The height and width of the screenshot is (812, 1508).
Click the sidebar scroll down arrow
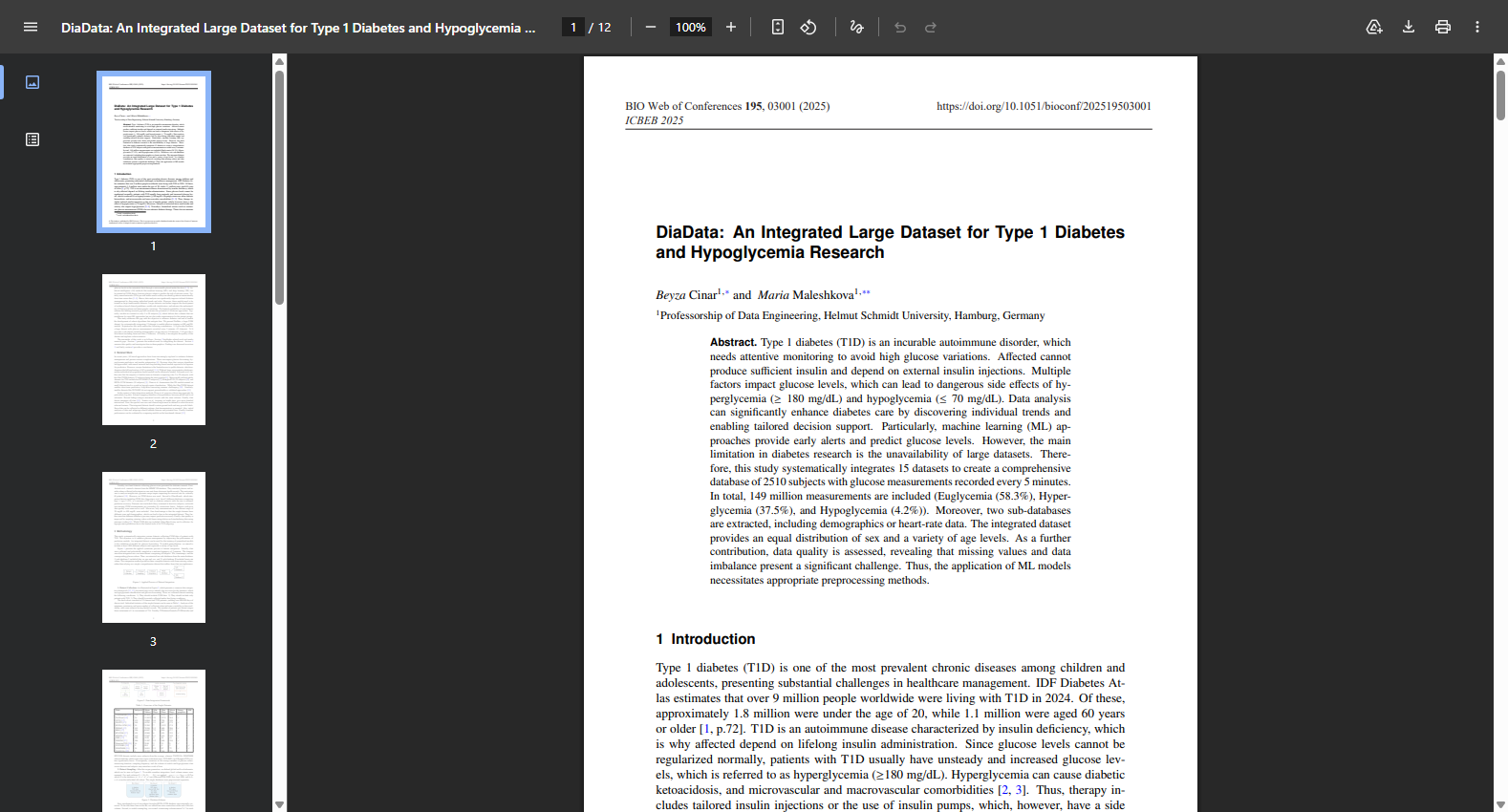(x=279, y=804)
